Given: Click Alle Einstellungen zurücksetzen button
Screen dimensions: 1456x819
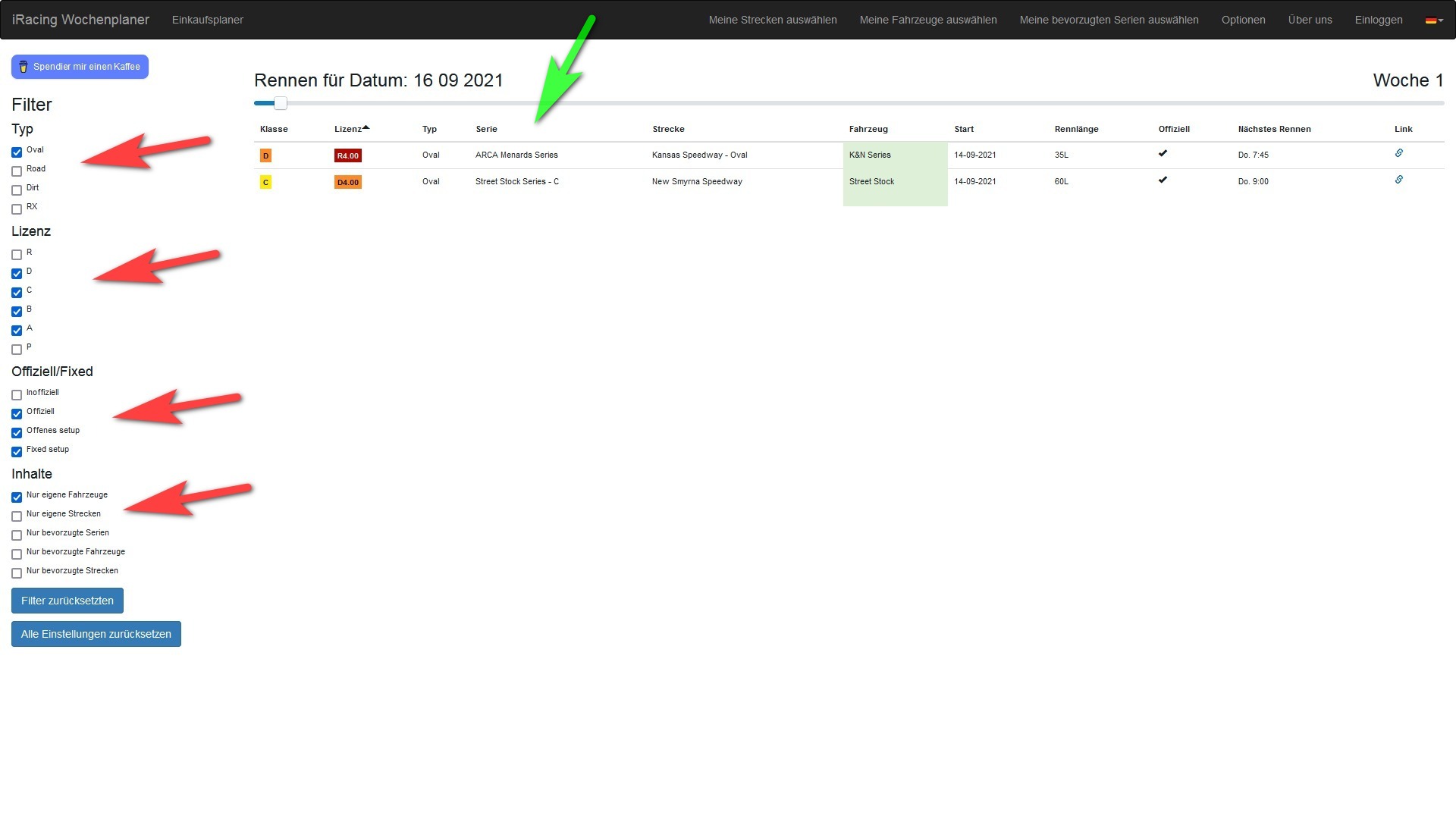Looking at the screenshot, I should pyautogui.click(x=96, y=634).
